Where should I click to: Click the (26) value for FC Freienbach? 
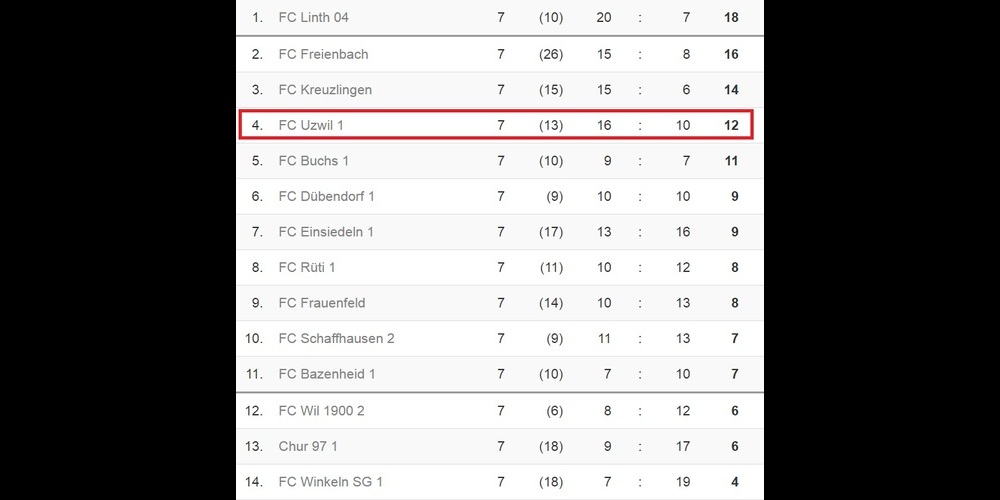[x=550, y=54]
